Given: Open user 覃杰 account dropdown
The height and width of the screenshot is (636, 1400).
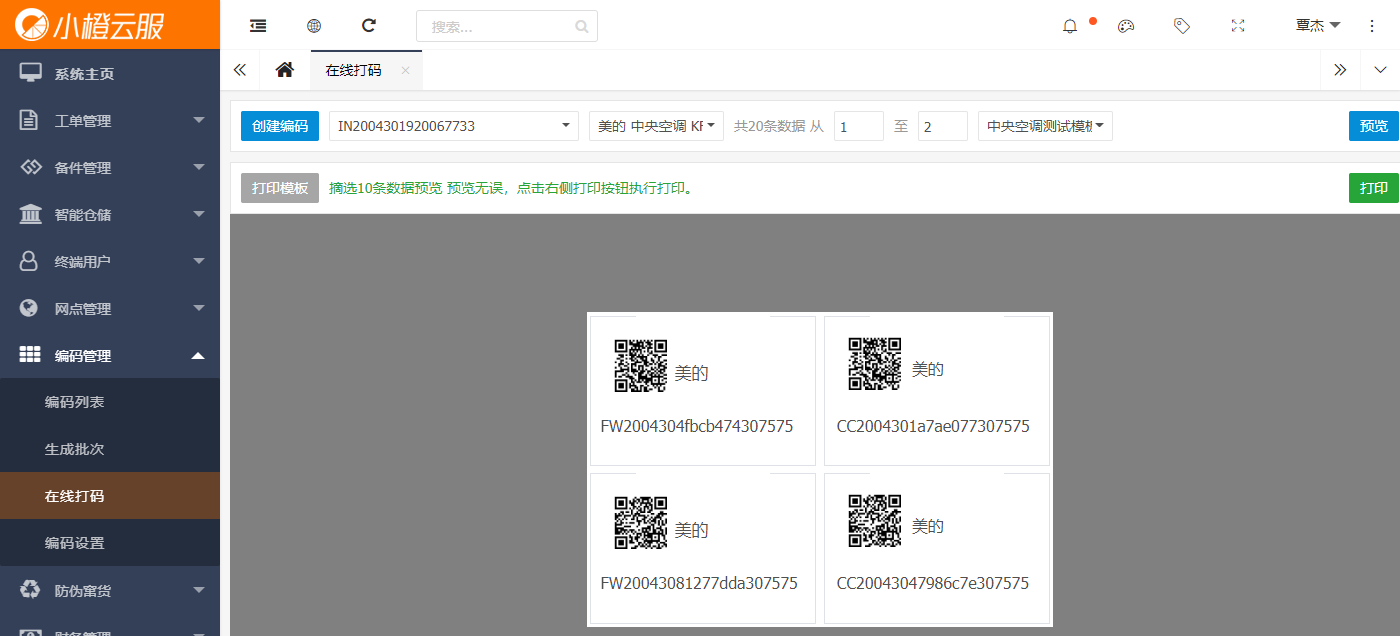Looking at the screenshot, I should tap(1318, 26).
